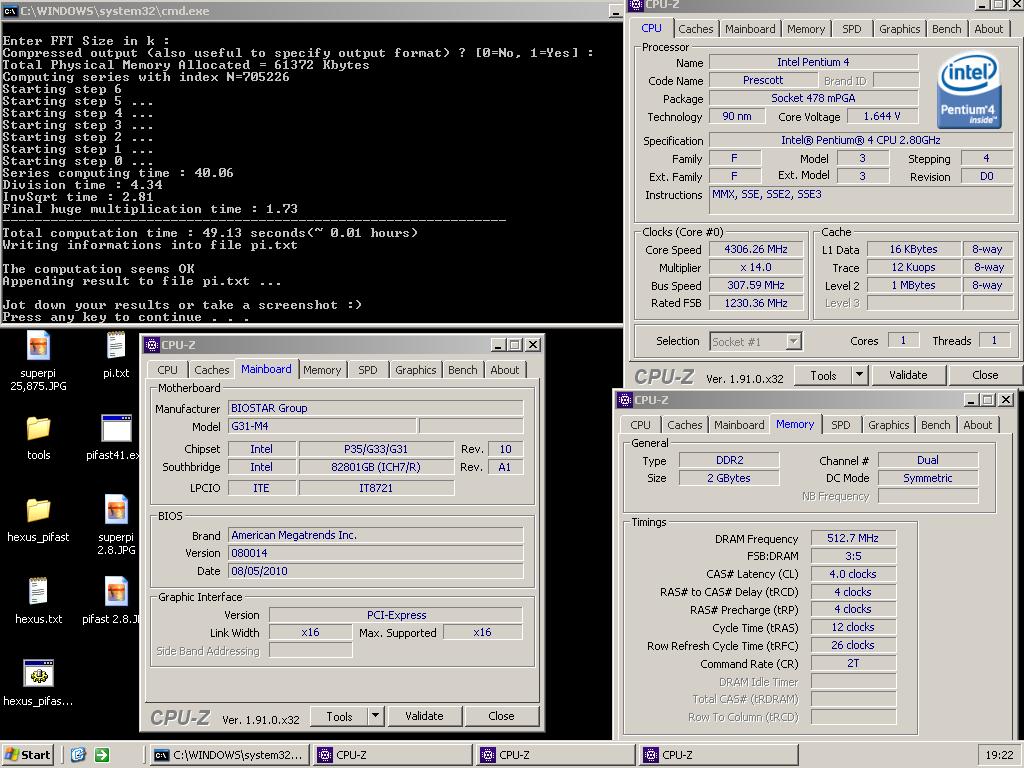
Task: Open the Socket #1 selection dropdown
Action: [793, 341]
